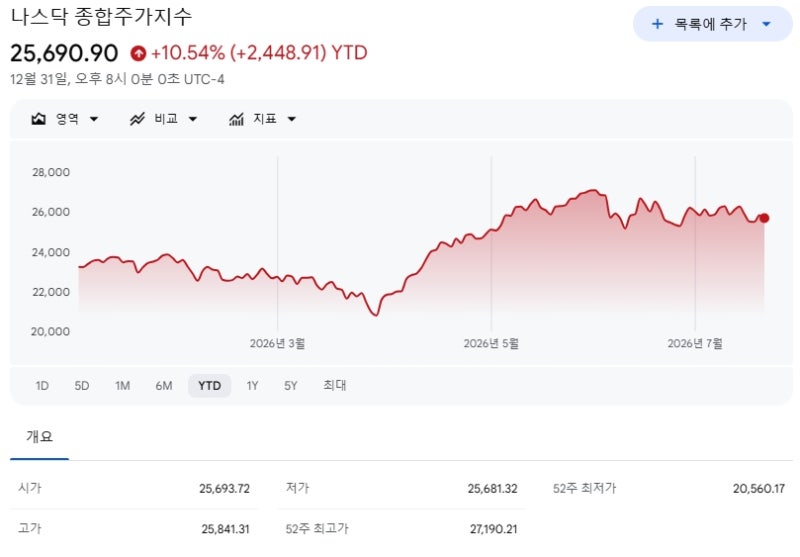This screenshot has height=557, width=800.
Task: Click the high value 25,841.31
Action: click(x=226, y=529)
